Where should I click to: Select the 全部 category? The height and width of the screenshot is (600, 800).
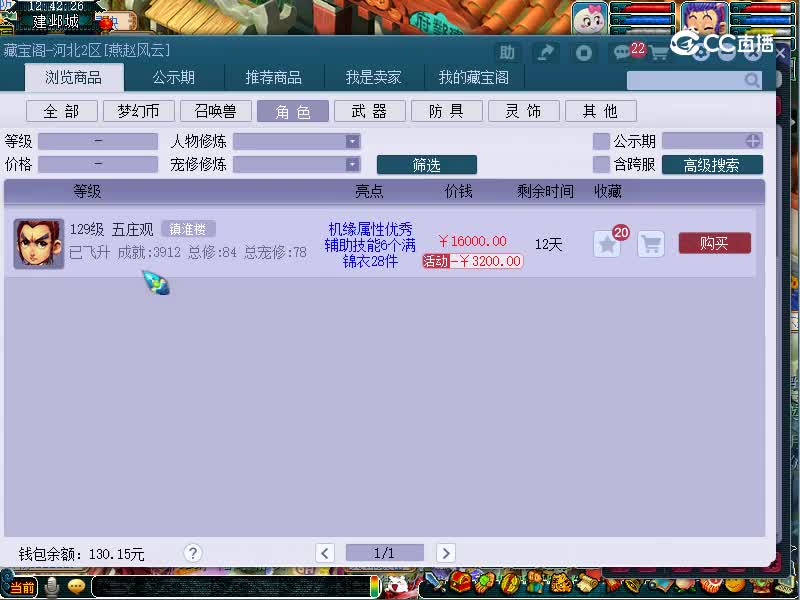(61, 111)
